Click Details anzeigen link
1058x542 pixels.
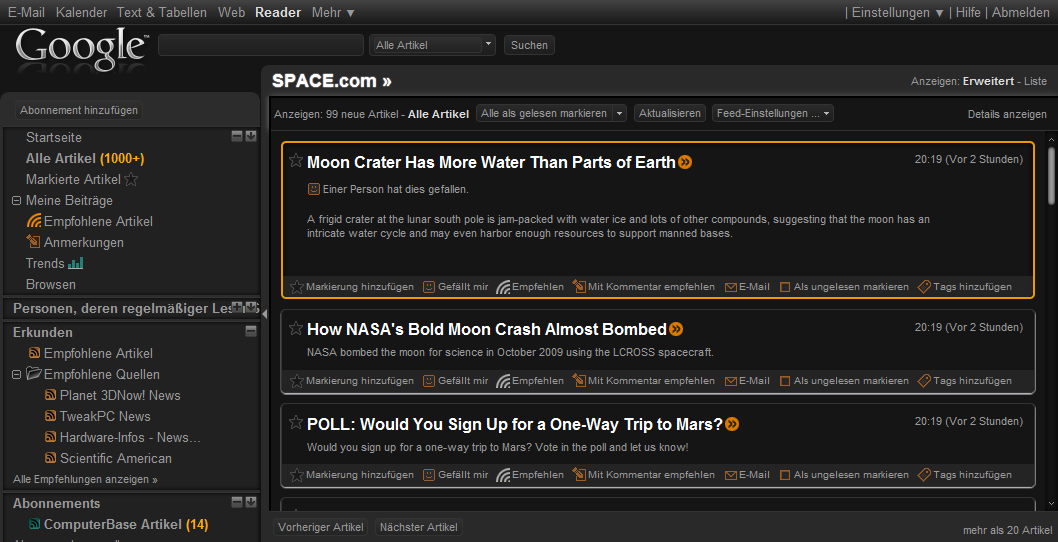pyautogui.click(x=1007, y=114)
